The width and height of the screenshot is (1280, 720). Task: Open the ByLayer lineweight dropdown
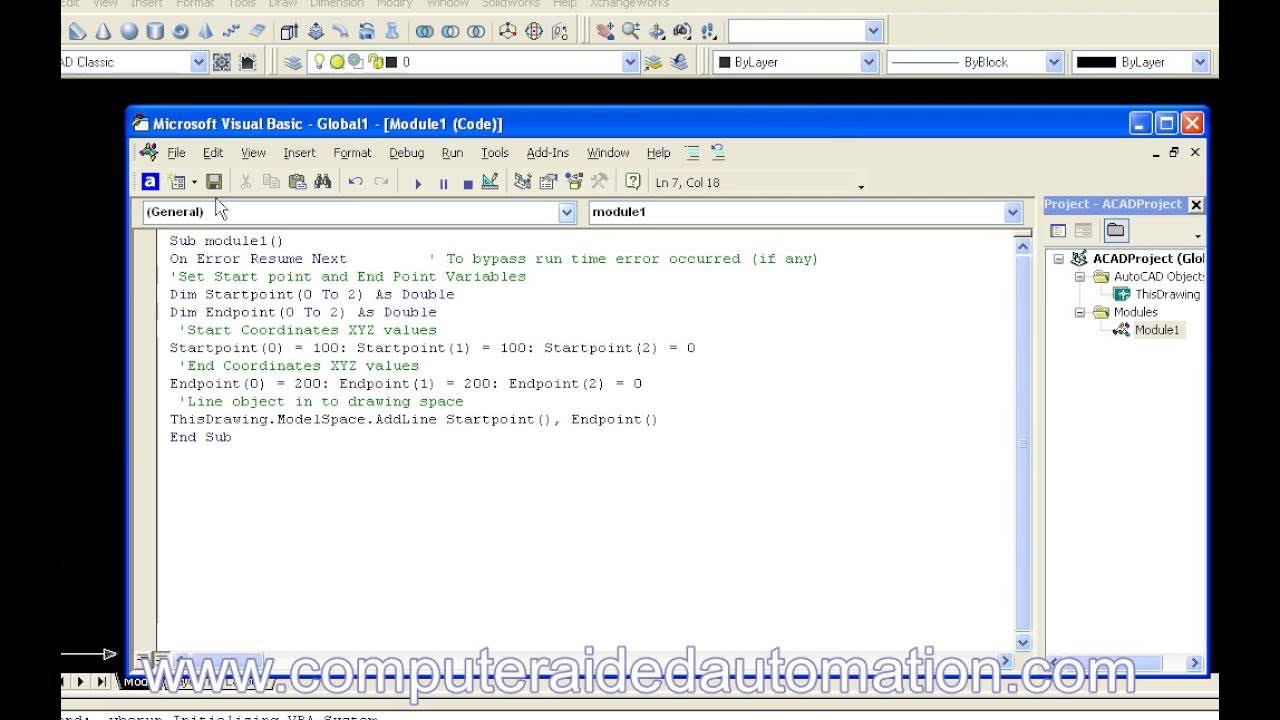point(1200,62)
